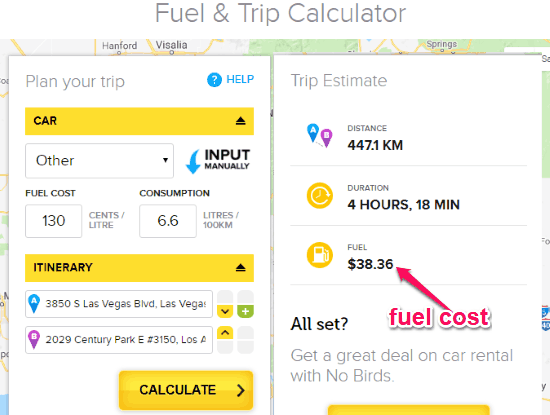The width and height of the screenshot is (550, 415).
Task: Click the 2029 Century Park E field
Action: pyautogui.click(x=119, y=340)
